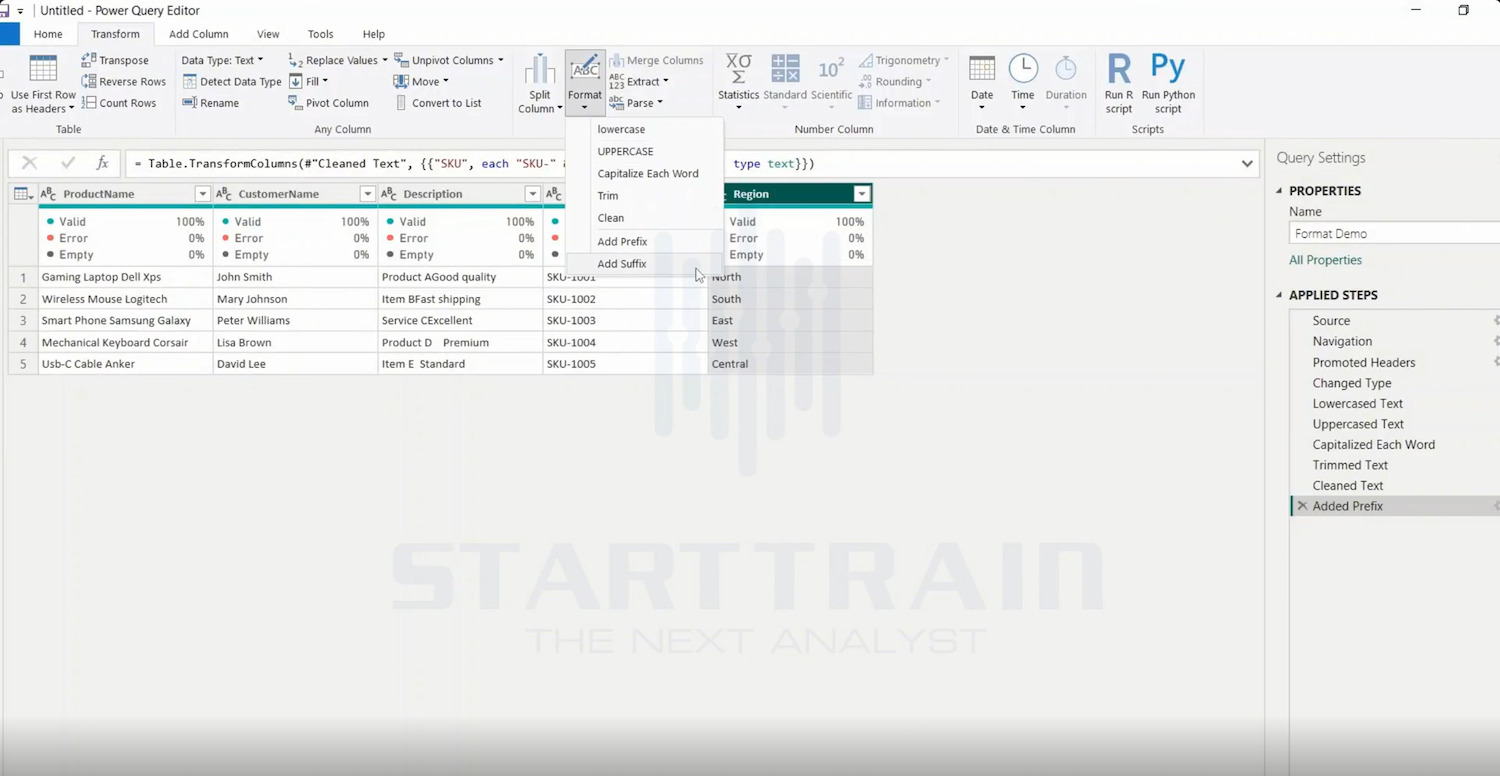This screenshot has height=776, width=1500.
Task: Open the Date column tool
Action: pos(982,82)
